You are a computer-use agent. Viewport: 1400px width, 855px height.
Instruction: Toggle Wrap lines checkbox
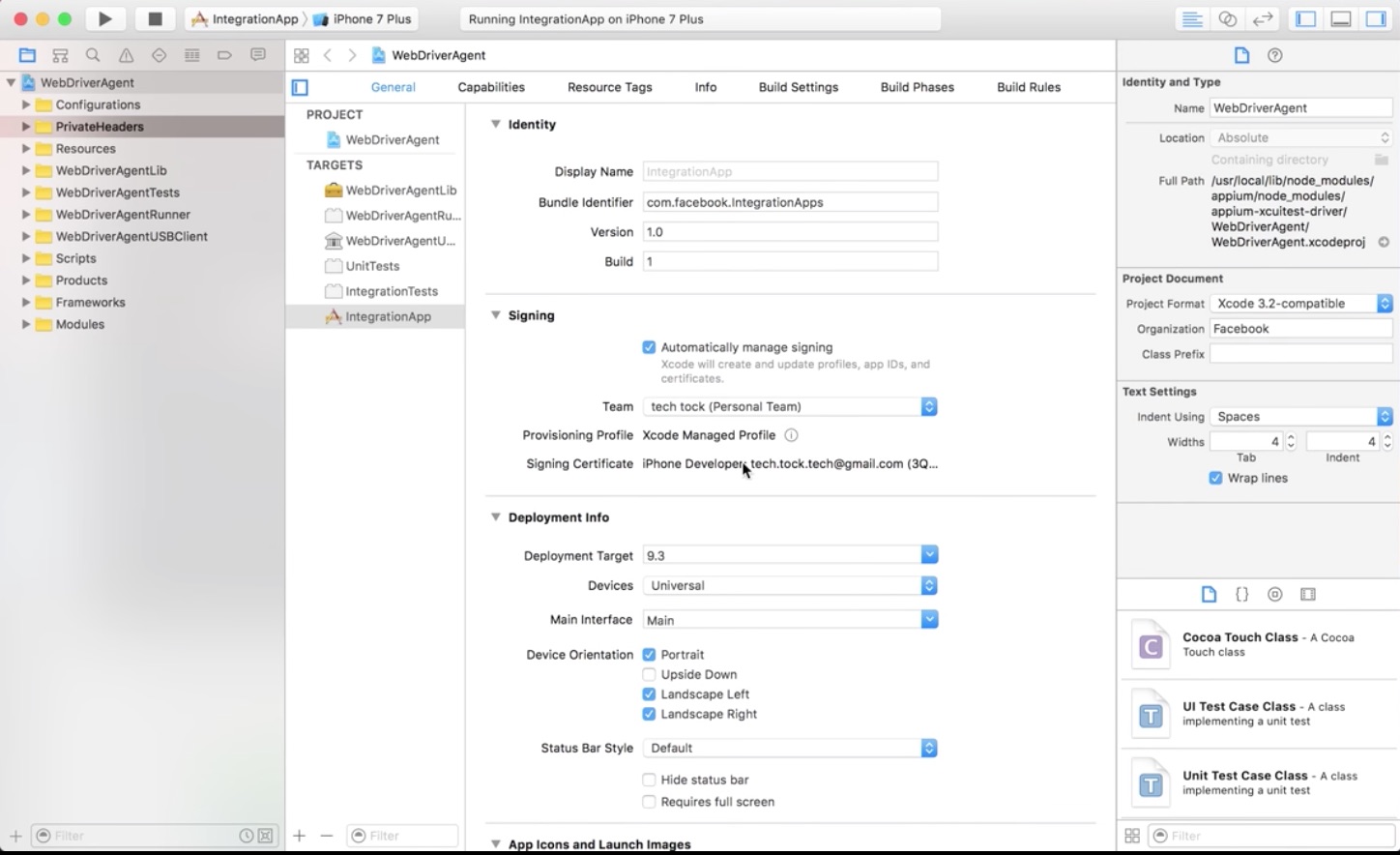click(1215, 478)
